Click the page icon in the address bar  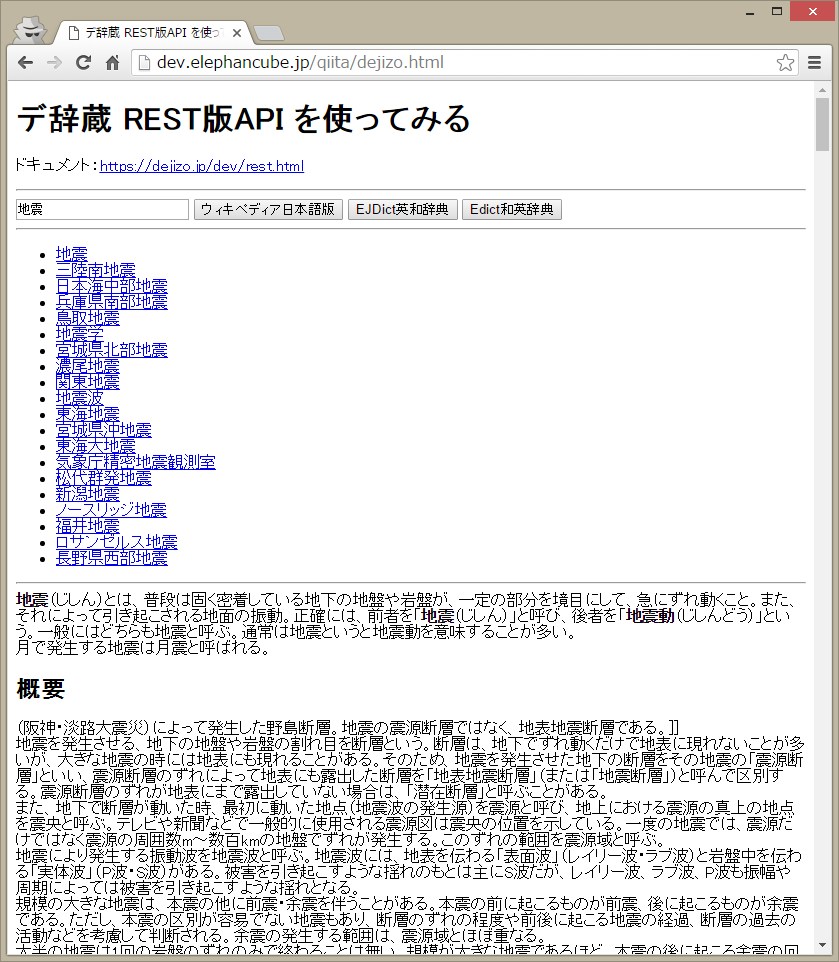click(145, 61)
